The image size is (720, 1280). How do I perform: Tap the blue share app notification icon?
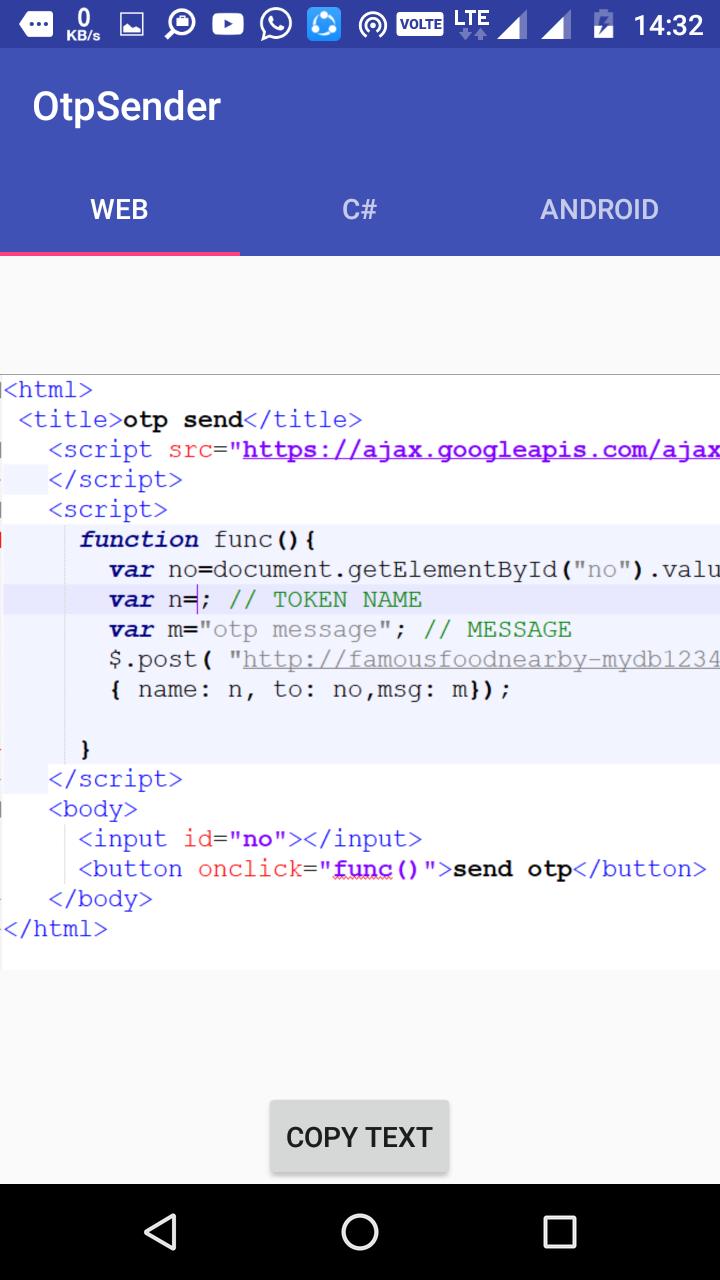pyautogui.click(x=324, y=24)
